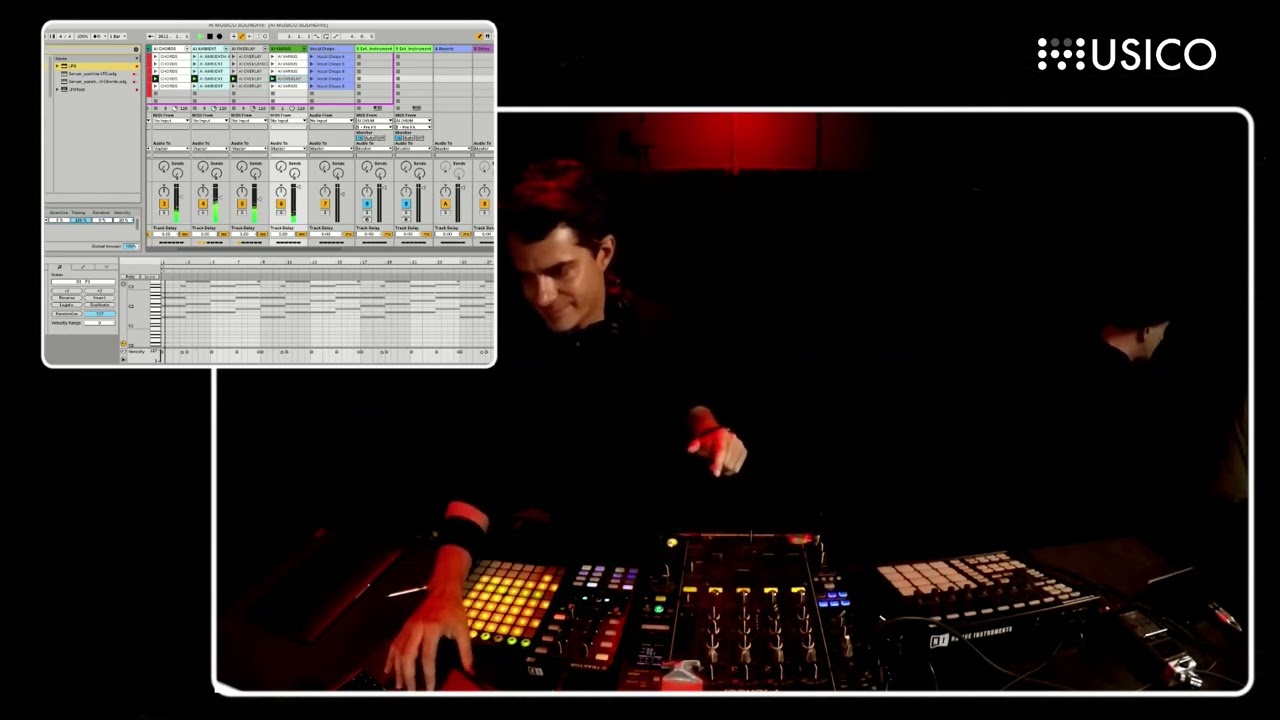Toggle the orange Draw Mode pencil icon
The height and width of the screenshot is (720, 1280).
[479, 36]
